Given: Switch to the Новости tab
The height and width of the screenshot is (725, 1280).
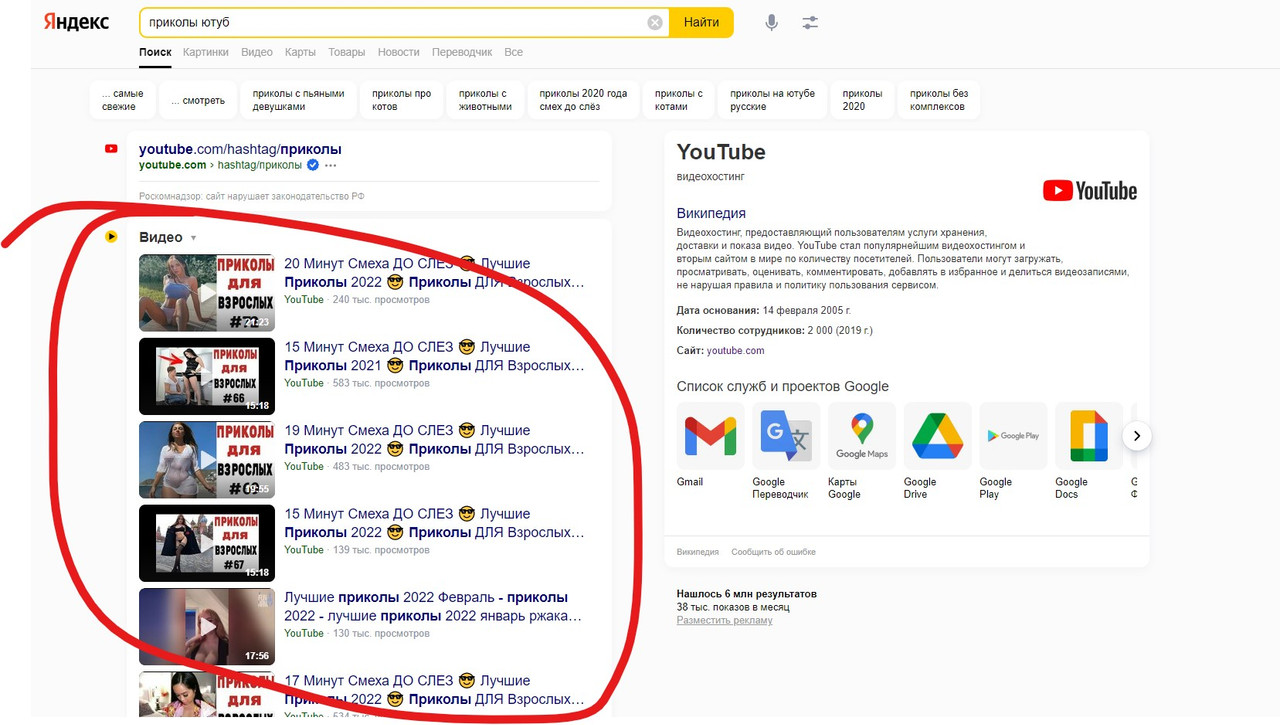Looking at the screenshot, I should (x=399, y=52).
